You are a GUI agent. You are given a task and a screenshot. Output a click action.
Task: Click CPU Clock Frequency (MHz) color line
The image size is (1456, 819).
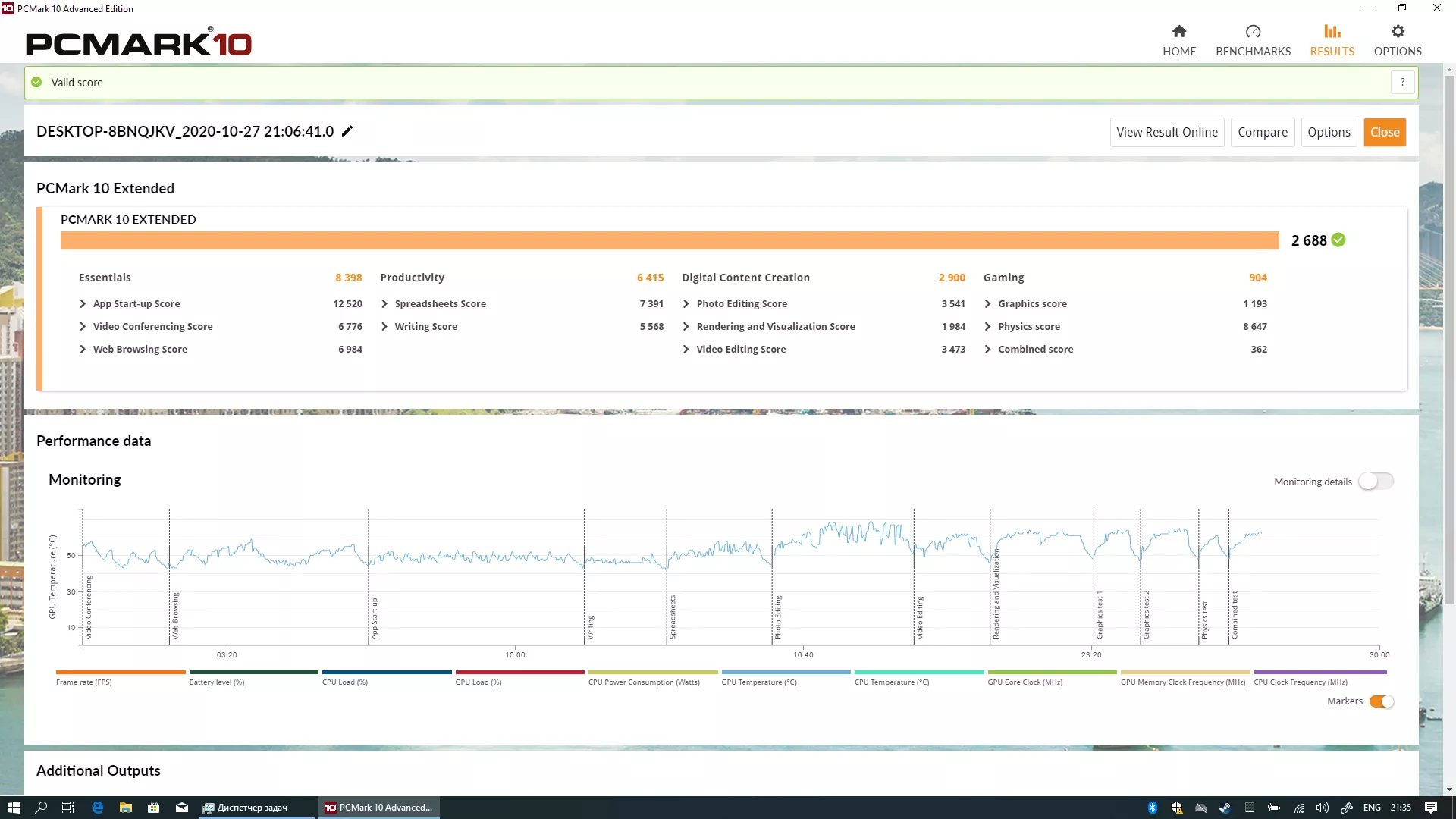pos(1320,672)
